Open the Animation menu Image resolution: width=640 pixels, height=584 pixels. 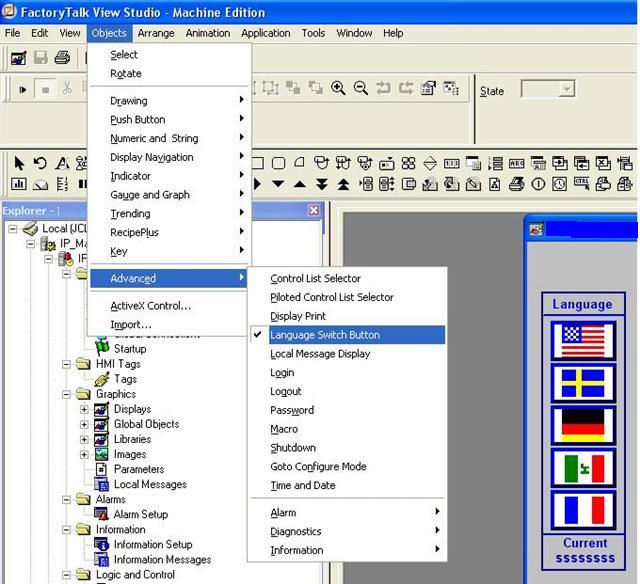tap(208, 33)
